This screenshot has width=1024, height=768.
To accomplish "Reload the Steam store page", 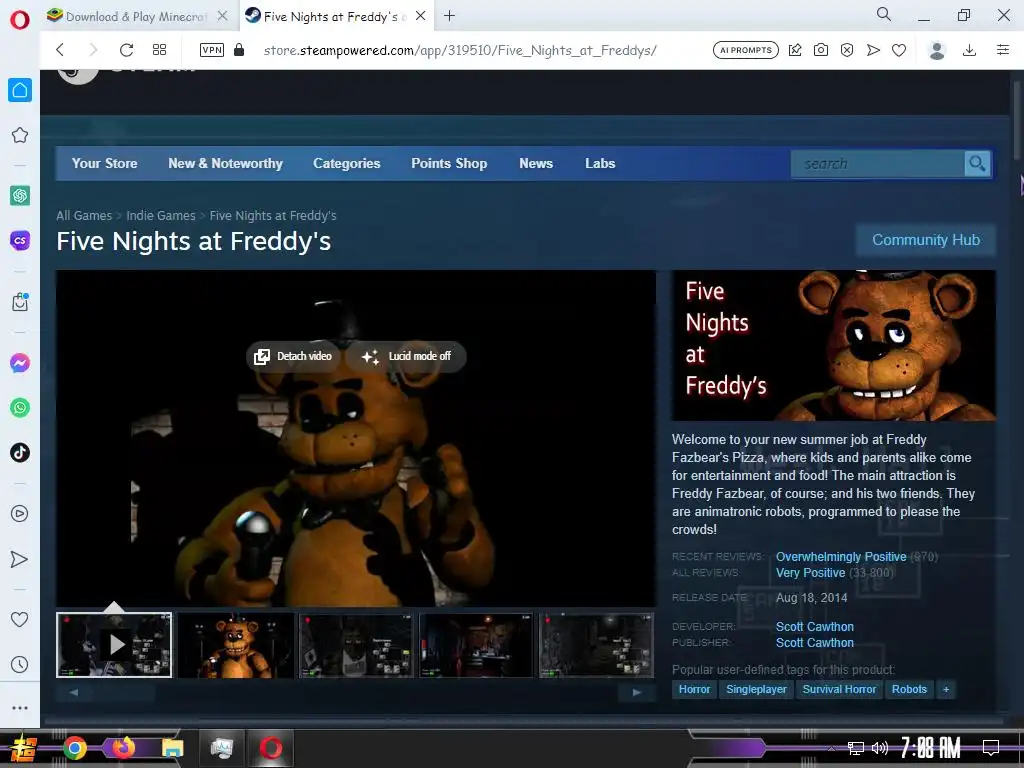I will (127, 50).
